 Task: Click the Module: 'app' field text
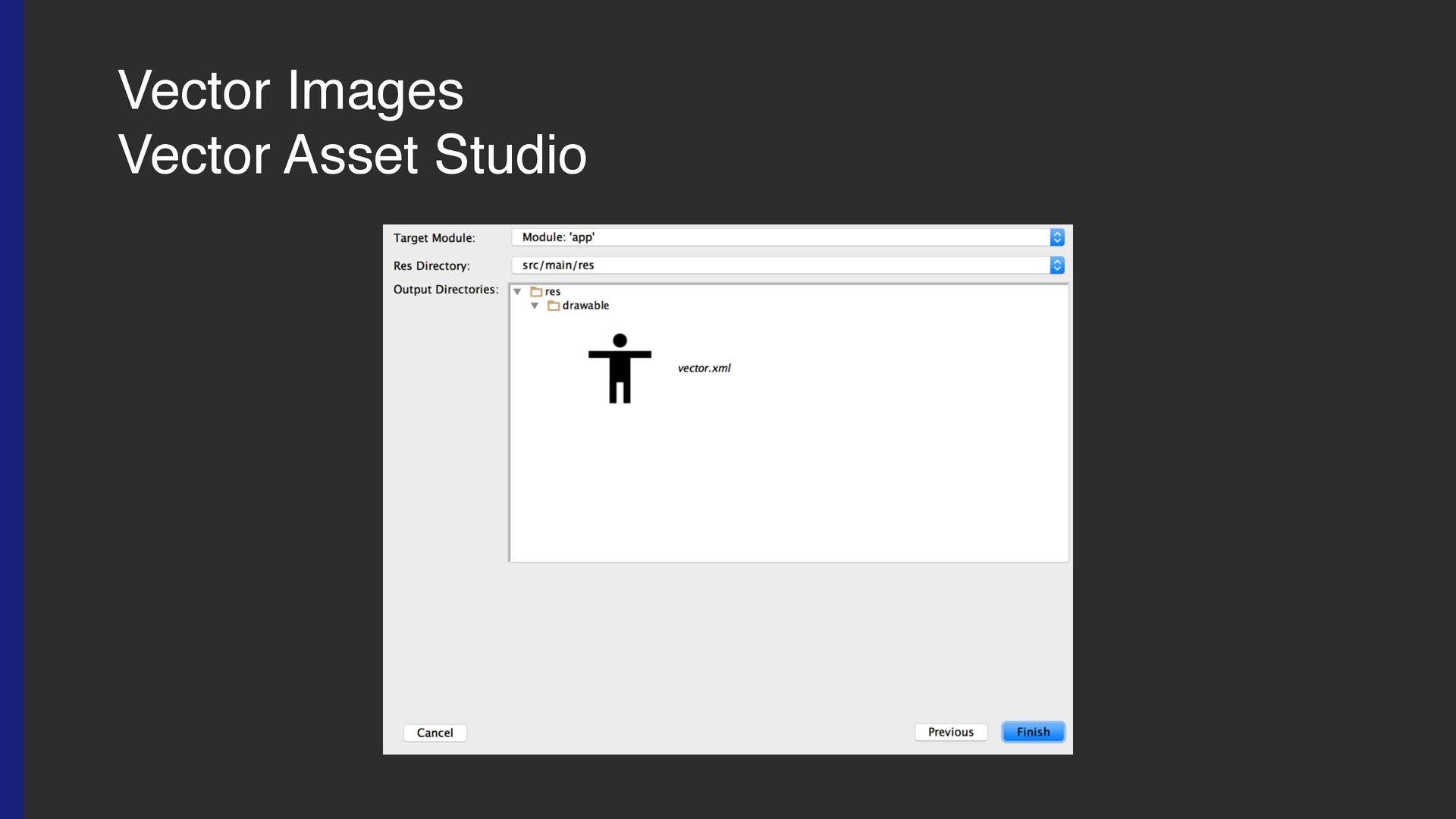(x=558, y=237)
